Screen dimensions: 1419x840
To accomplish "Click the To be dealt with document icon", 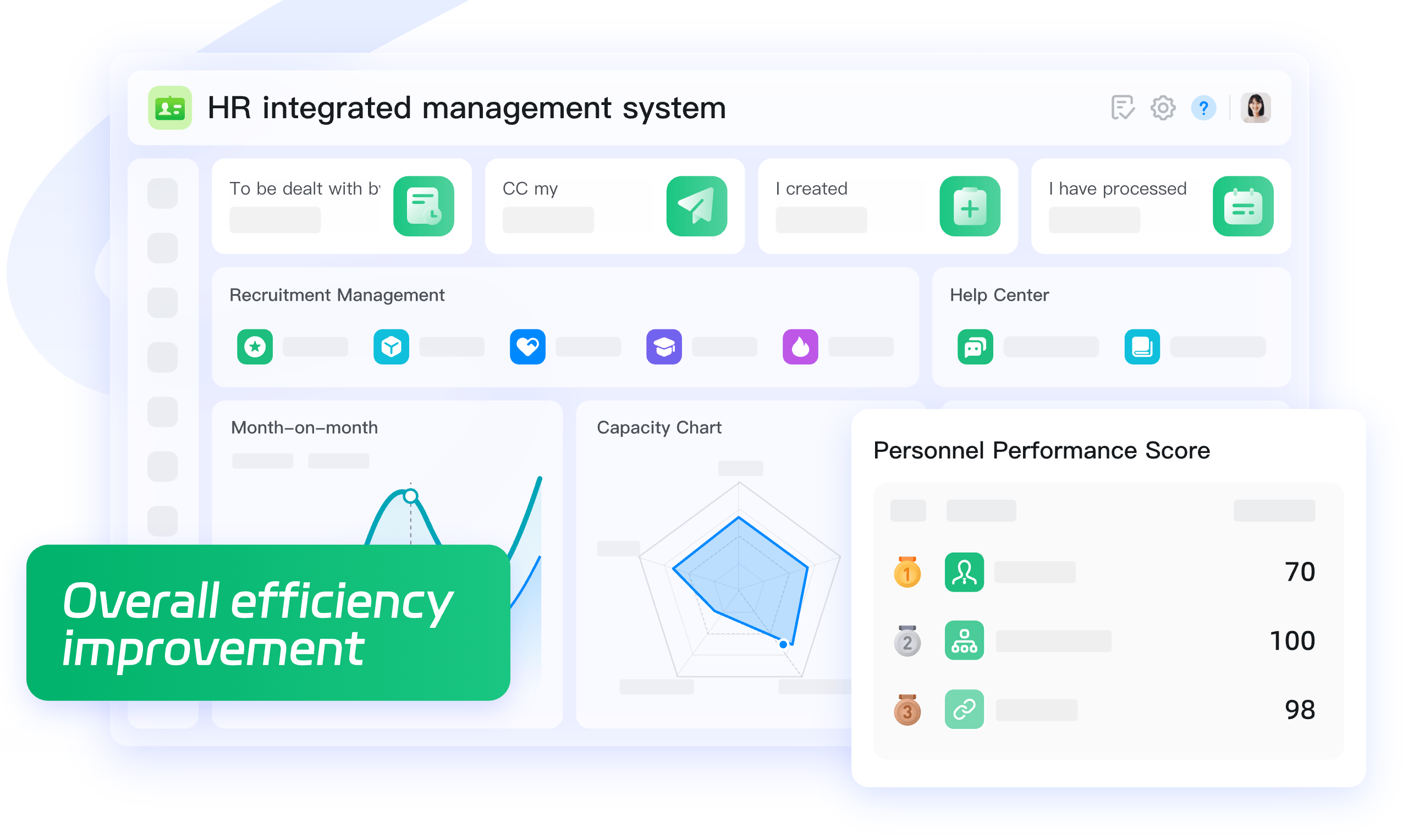I will 424,207.
